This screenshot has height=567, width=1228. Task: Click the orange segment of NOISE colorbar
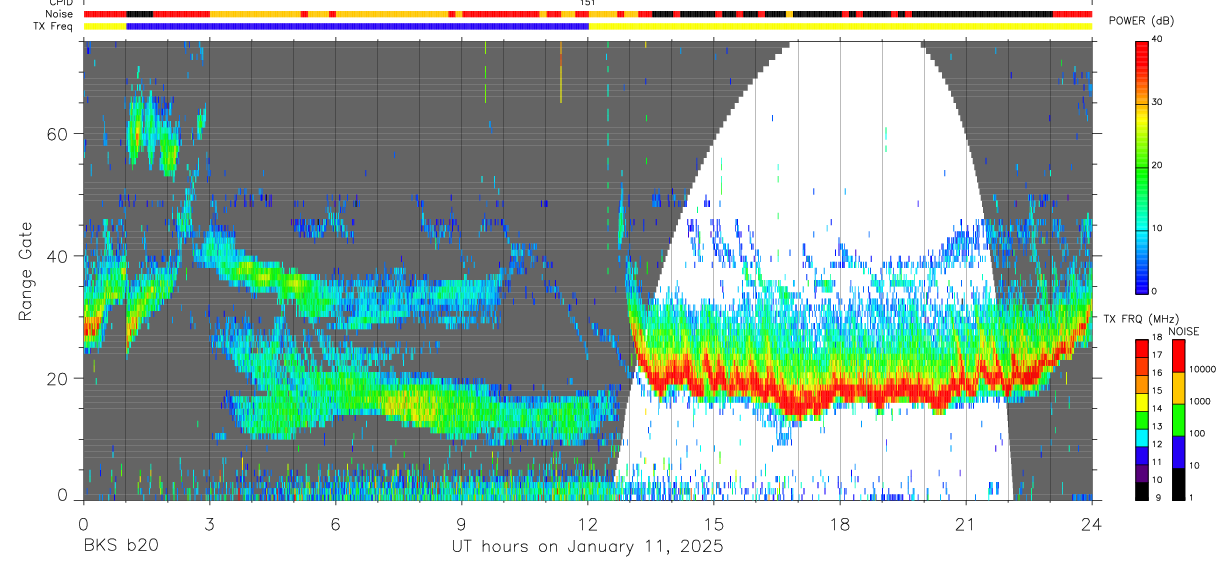tap(1178, 388)
